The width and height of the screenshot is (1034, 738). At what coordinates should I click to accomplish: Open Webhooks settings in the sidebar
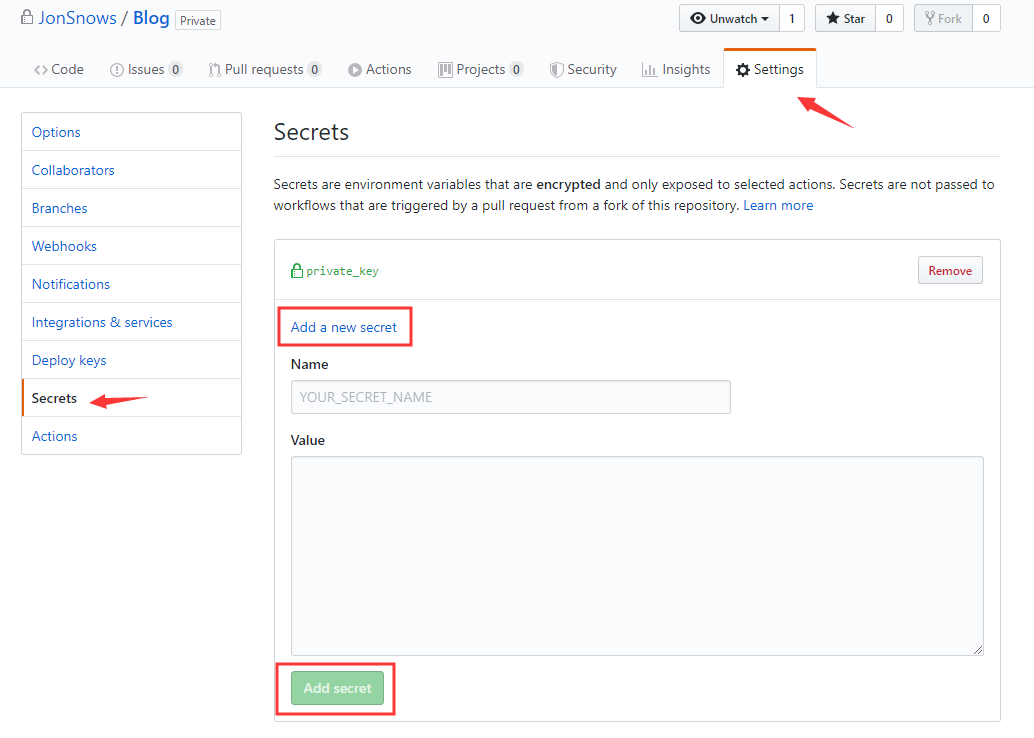(x=64, y=246)
